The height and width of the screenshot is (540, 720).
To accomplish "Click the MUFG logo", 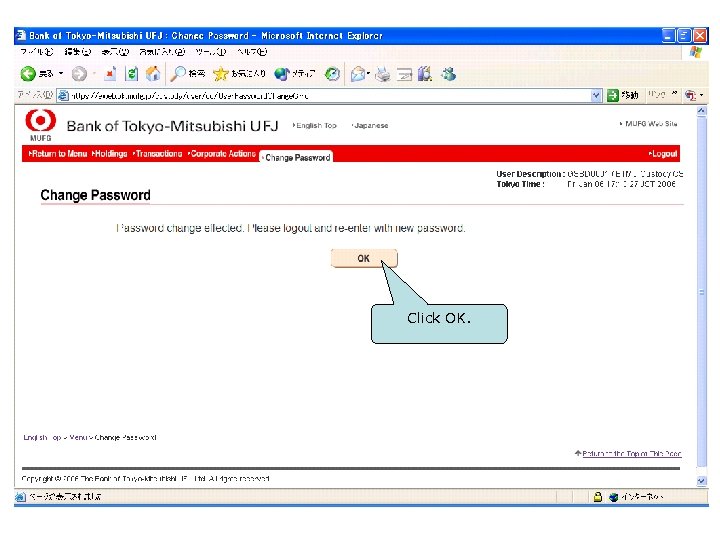I will (40, 125).
